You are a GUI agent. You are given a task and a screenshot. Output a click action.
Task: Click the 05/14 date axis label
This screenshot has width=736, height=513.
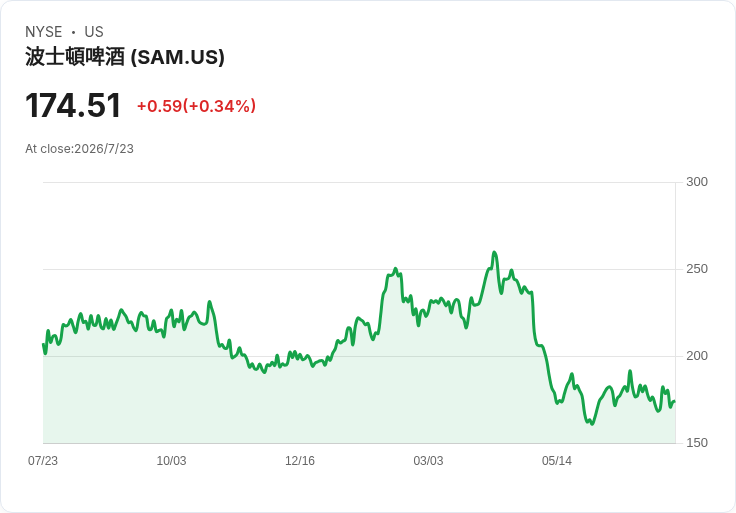pos(557,461)
